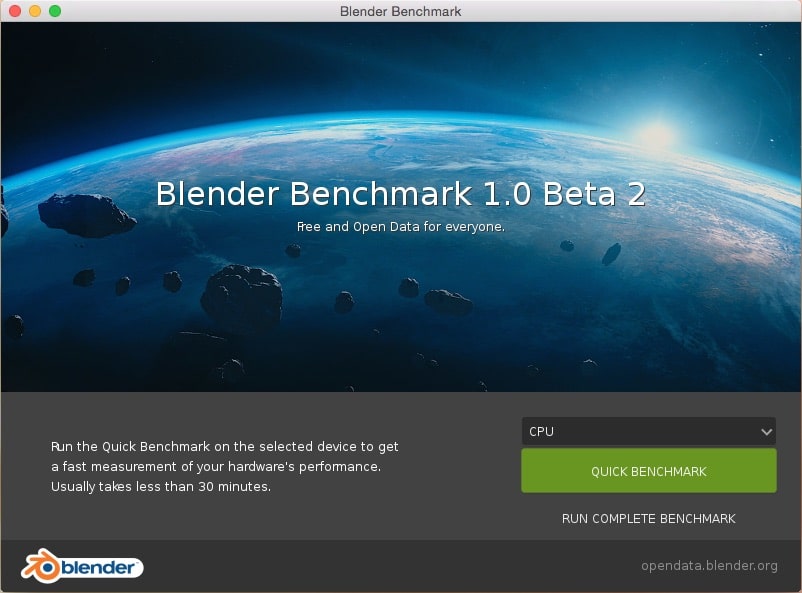
Task: Click the 'Usually takes less than 30 minutes' text
Action: point(161,486)
